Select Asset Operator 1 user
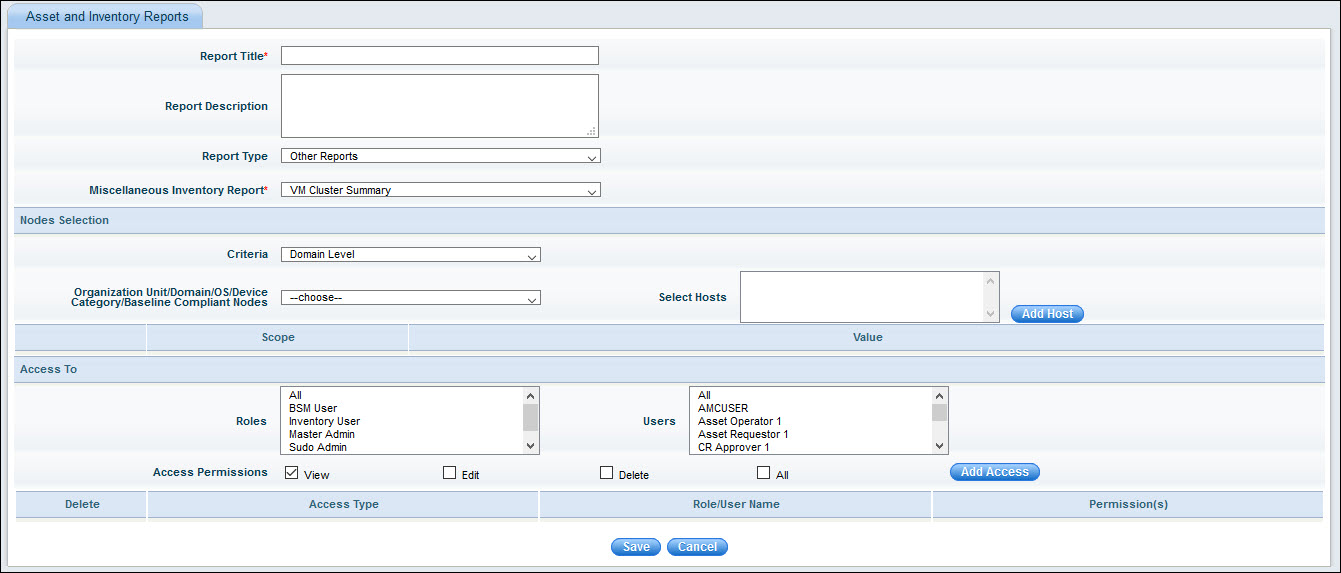 click(x=740, y=421)
